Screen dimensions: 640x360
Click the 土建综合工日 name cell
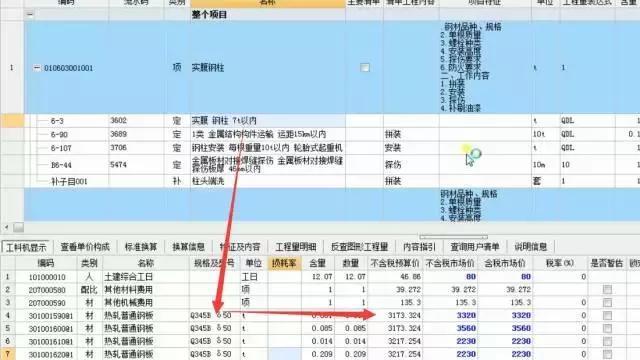point(146,277)
